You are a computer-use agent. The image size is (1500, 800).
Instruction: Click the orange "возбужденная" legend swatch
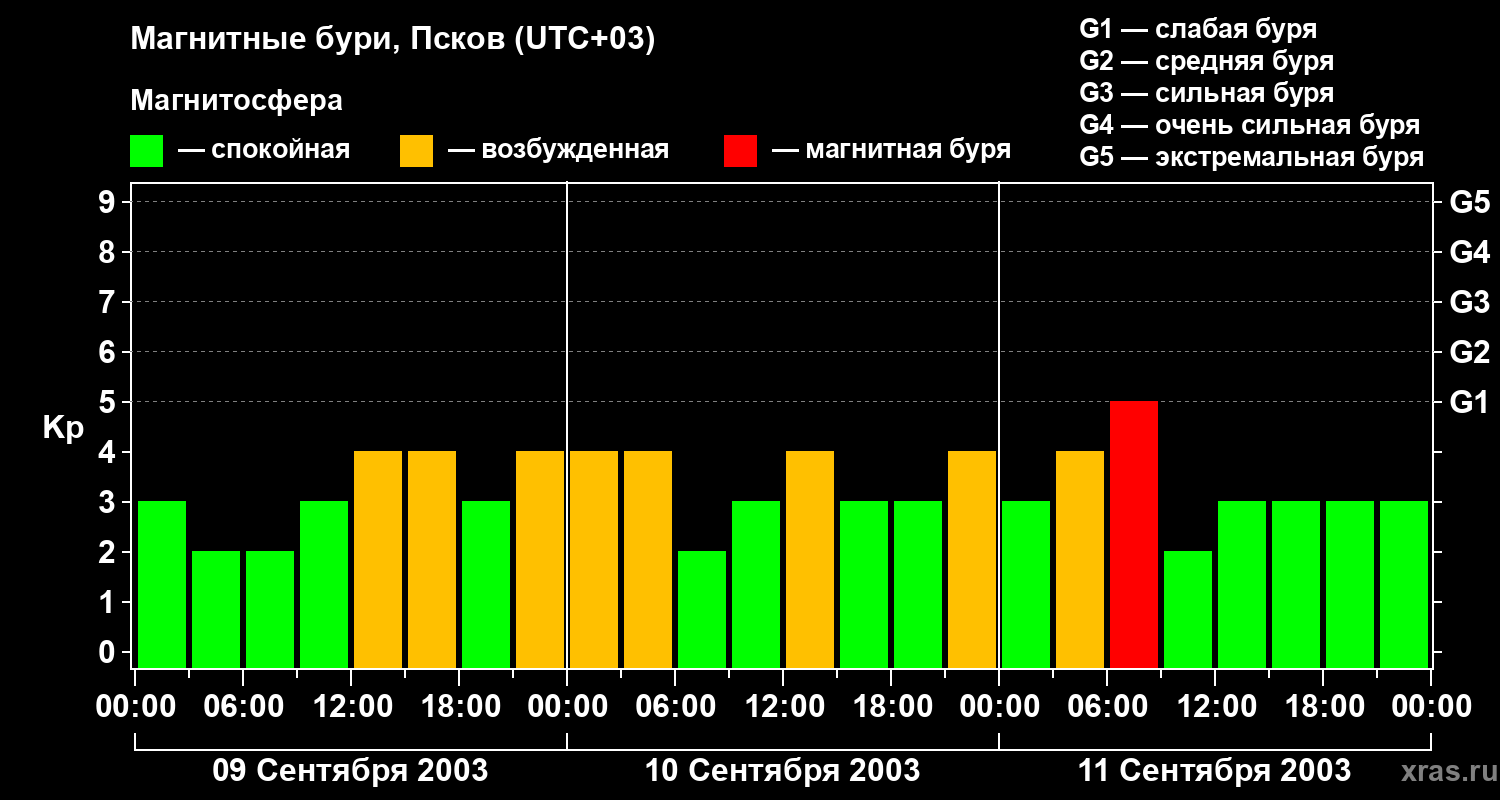point(416,151)
